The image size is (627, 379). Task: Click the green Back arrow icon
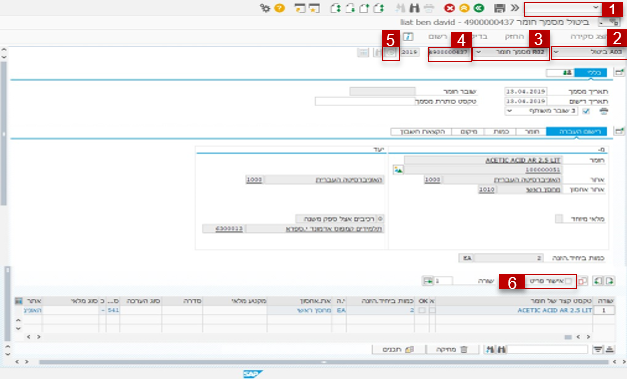pos(479,8)
